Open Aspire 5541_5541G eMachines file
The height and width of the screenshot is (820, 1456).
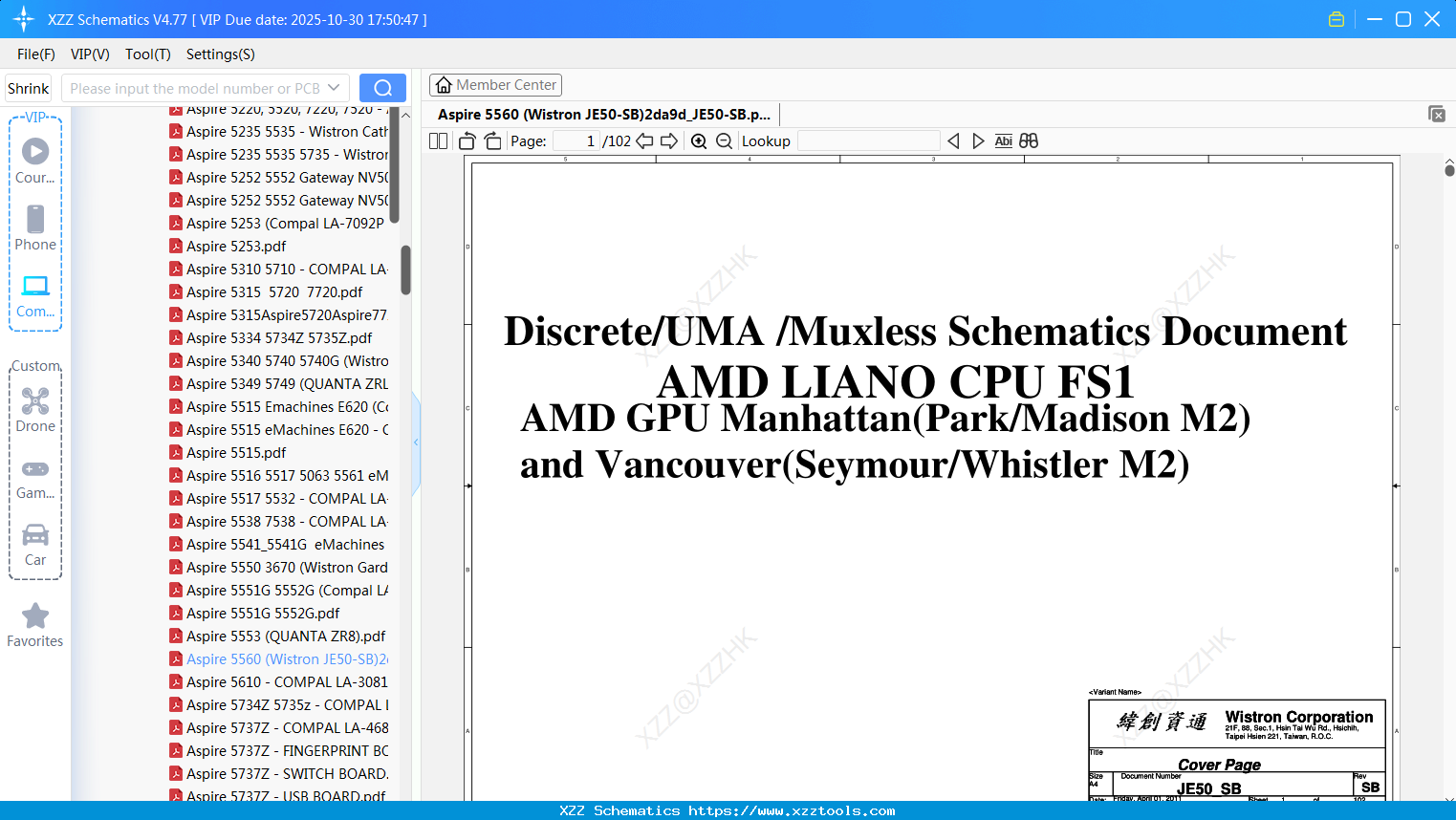point(285,545)
